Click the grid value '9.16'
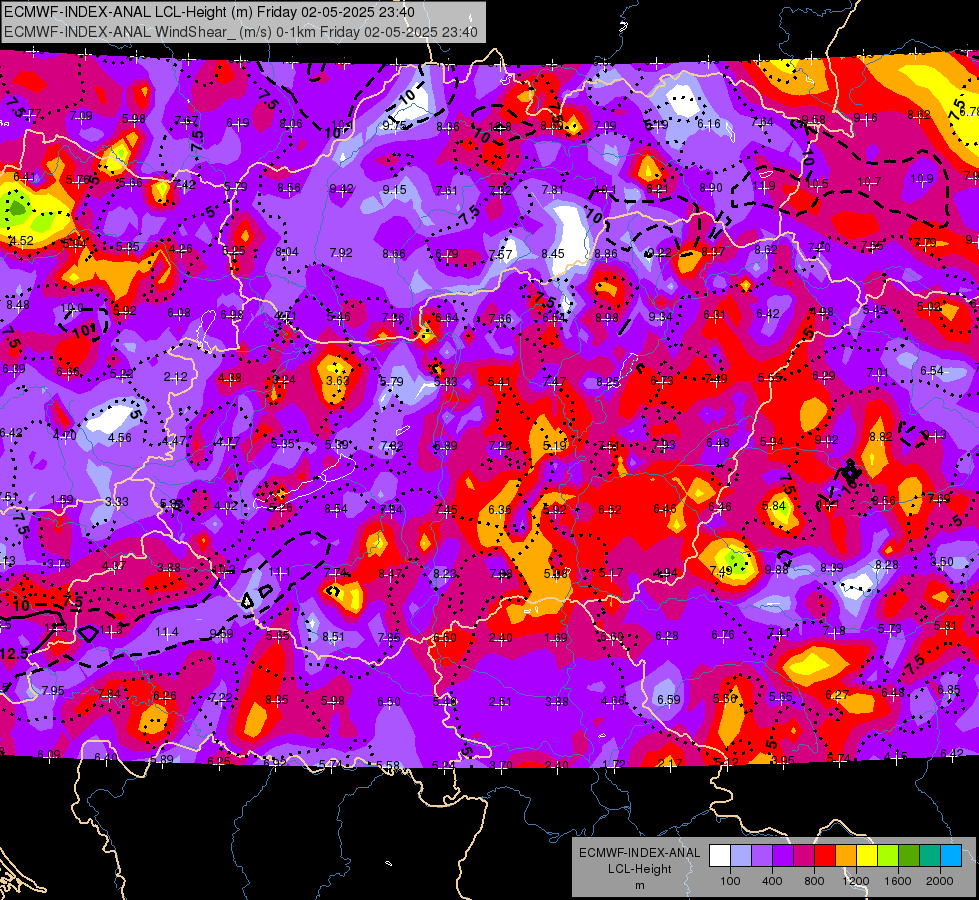The height and width of the screenshot is (900, 979). point(865,117)
